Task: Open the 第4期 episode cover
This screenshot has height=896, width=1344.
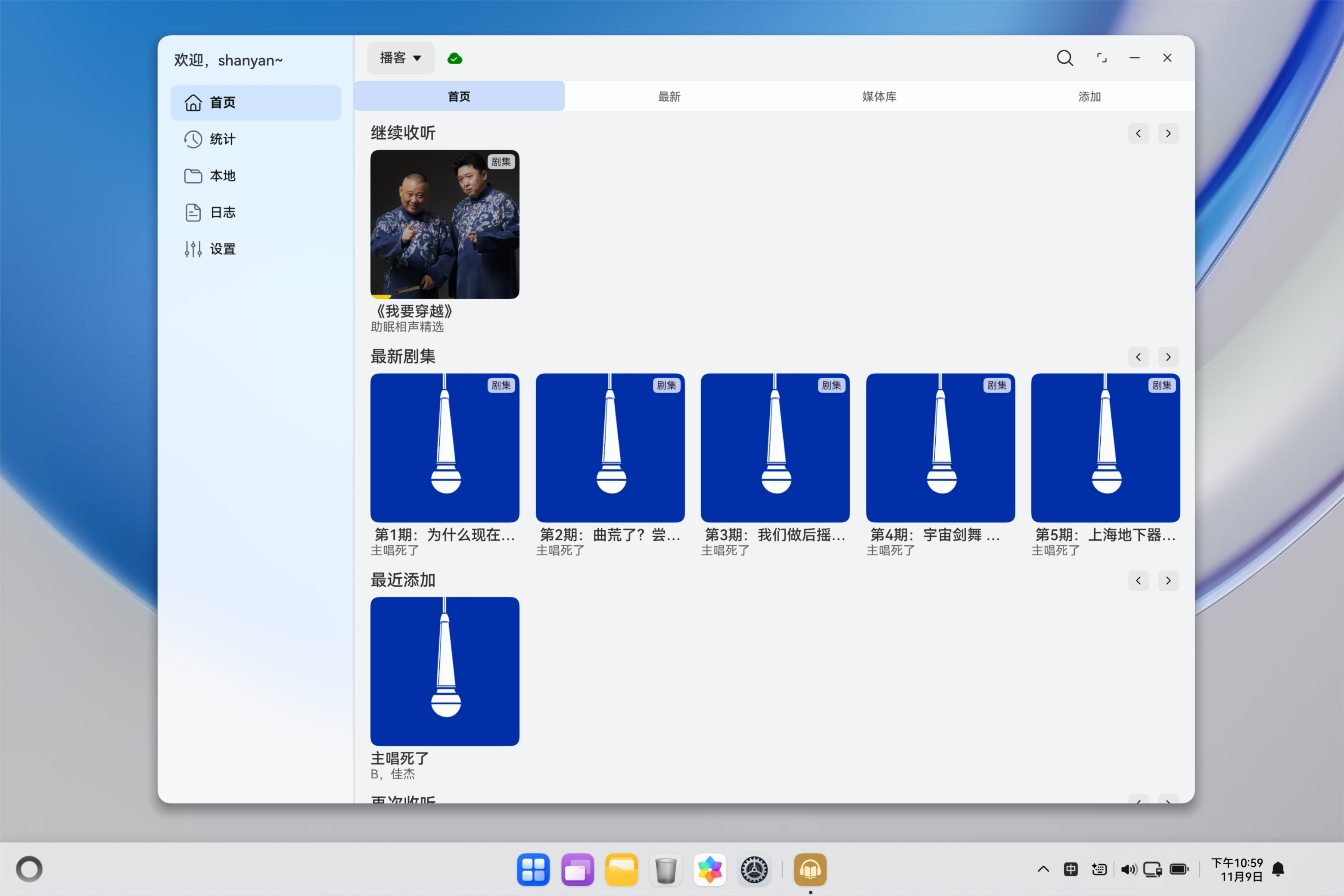Action: pyautogui.click(x=940, y=448)
